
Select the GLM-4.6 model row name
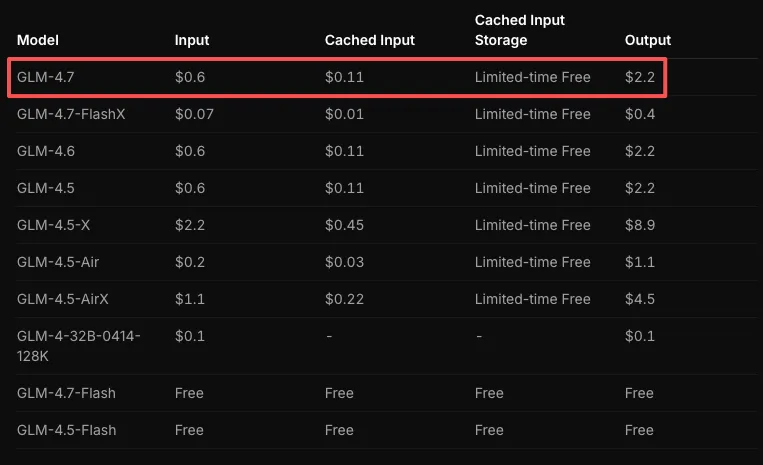[44, 151]
